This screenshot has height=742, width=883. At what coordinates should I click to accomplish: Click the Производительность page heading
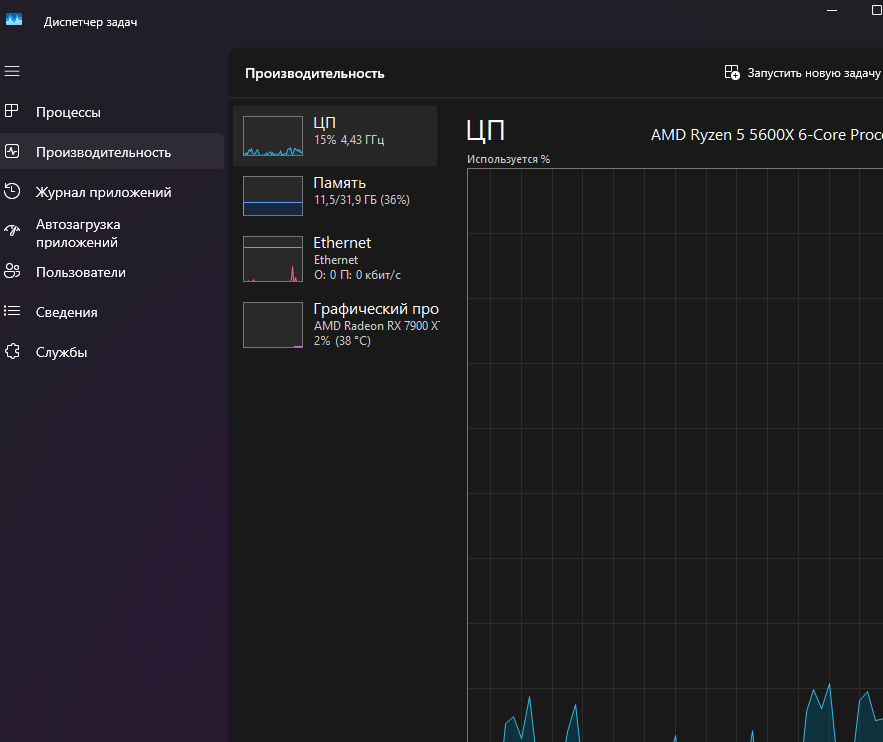(314, 73)
